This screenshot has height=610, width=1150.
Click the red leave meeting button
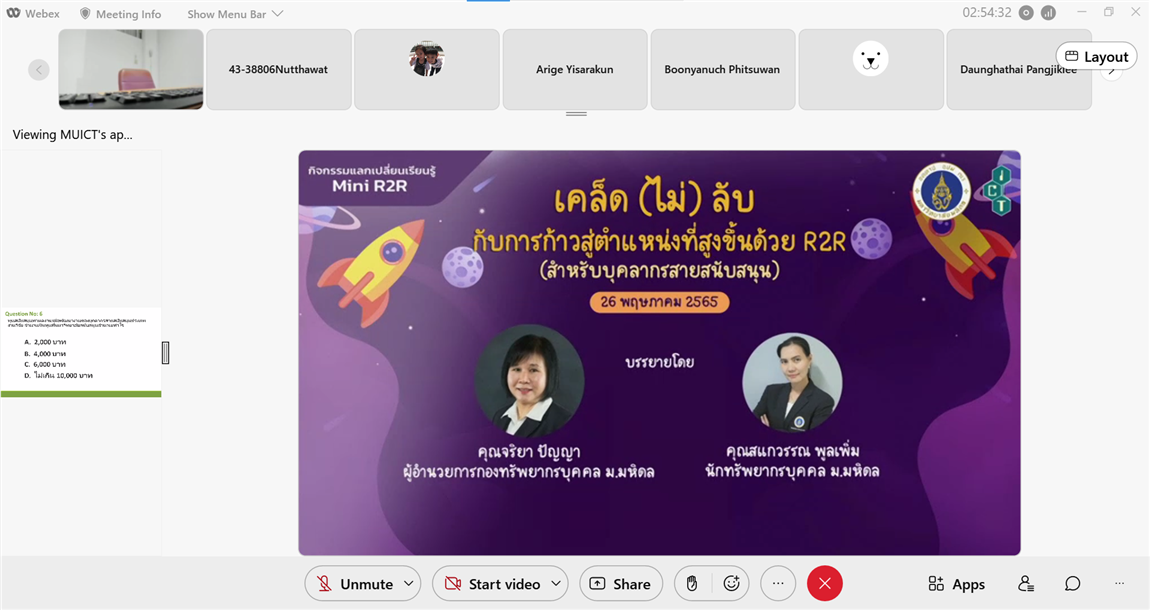824,584
